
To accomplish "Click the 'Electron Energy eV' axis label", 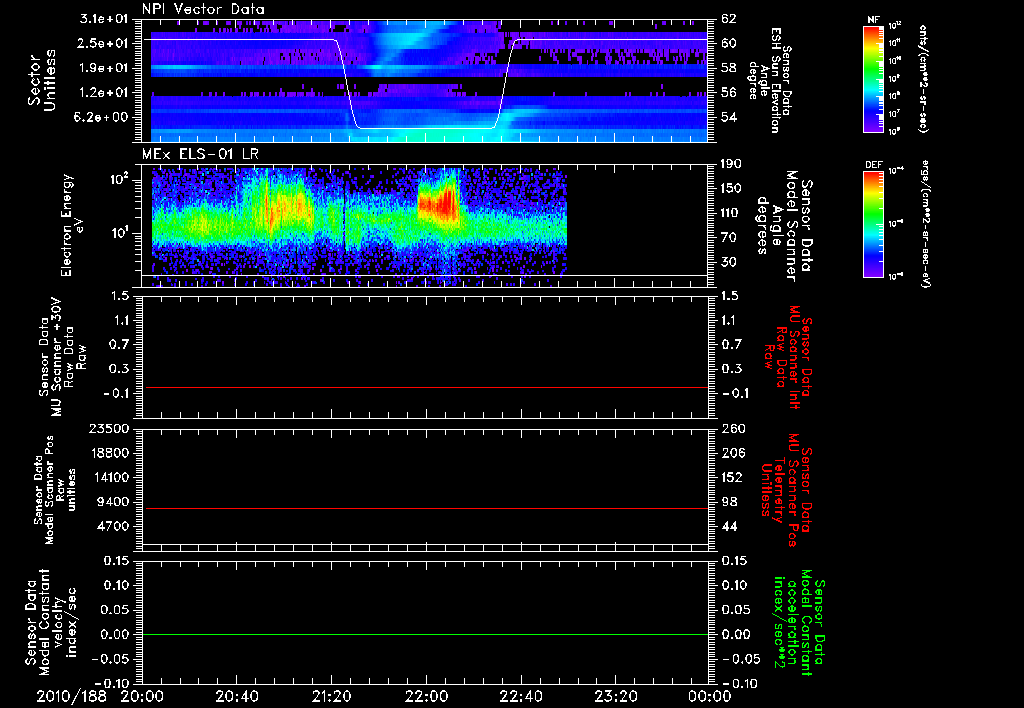I will 73,225.
